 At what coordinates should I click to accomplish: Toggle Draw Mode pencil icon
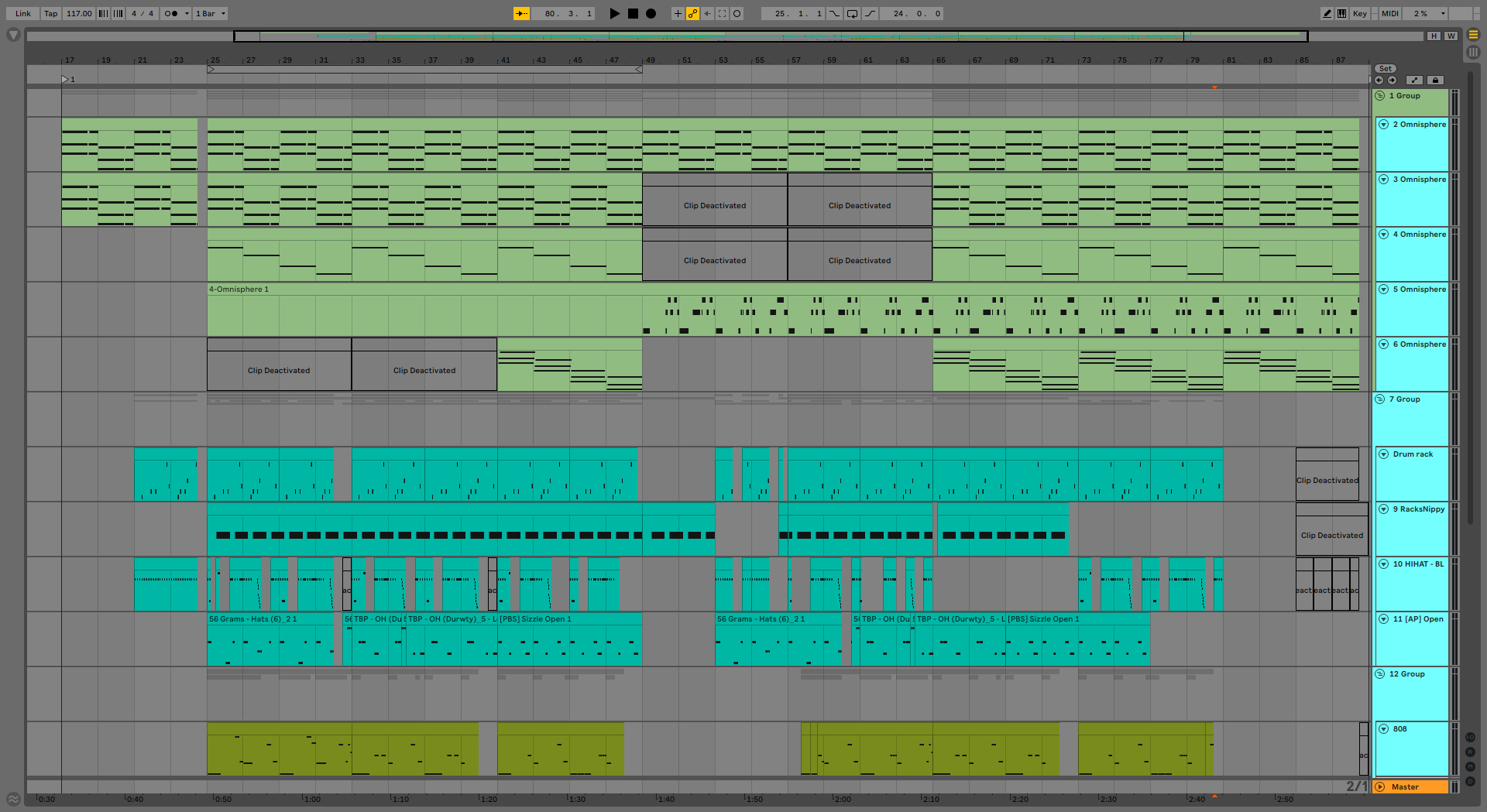1327,13
